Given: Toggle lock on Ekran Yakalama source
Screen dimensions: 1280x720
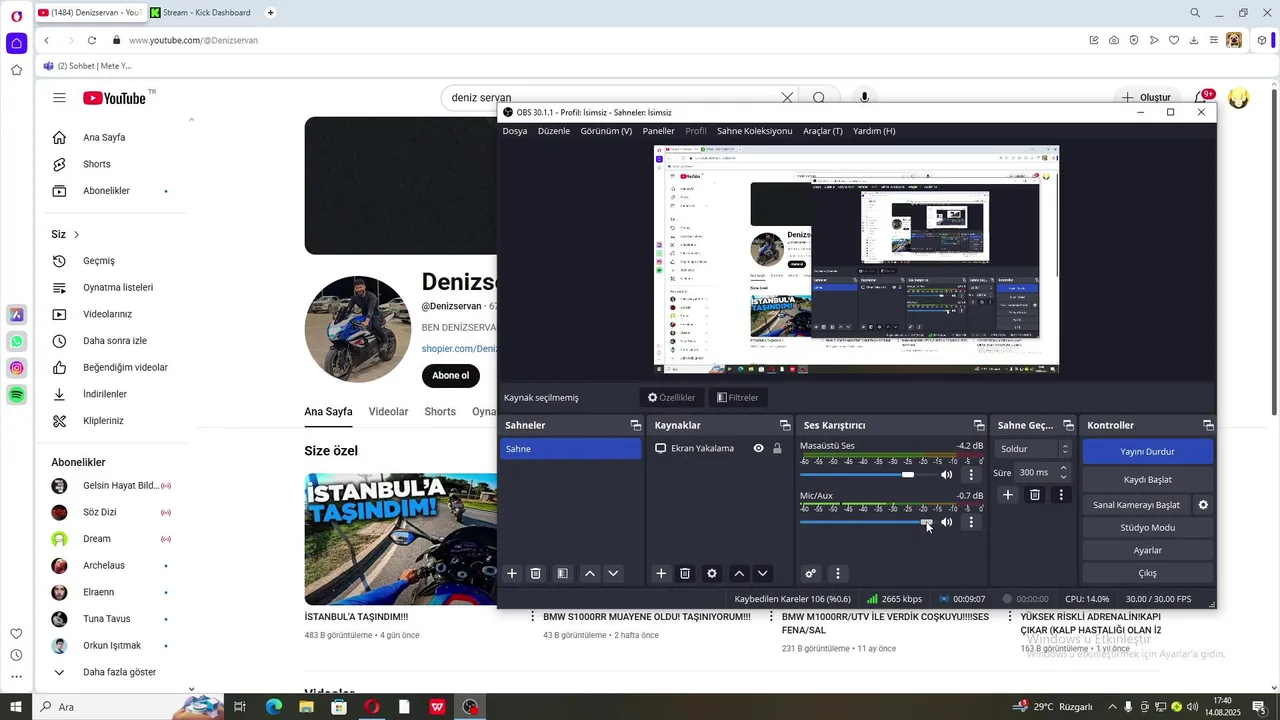Looking at the screenshot, I should (777, 449).
